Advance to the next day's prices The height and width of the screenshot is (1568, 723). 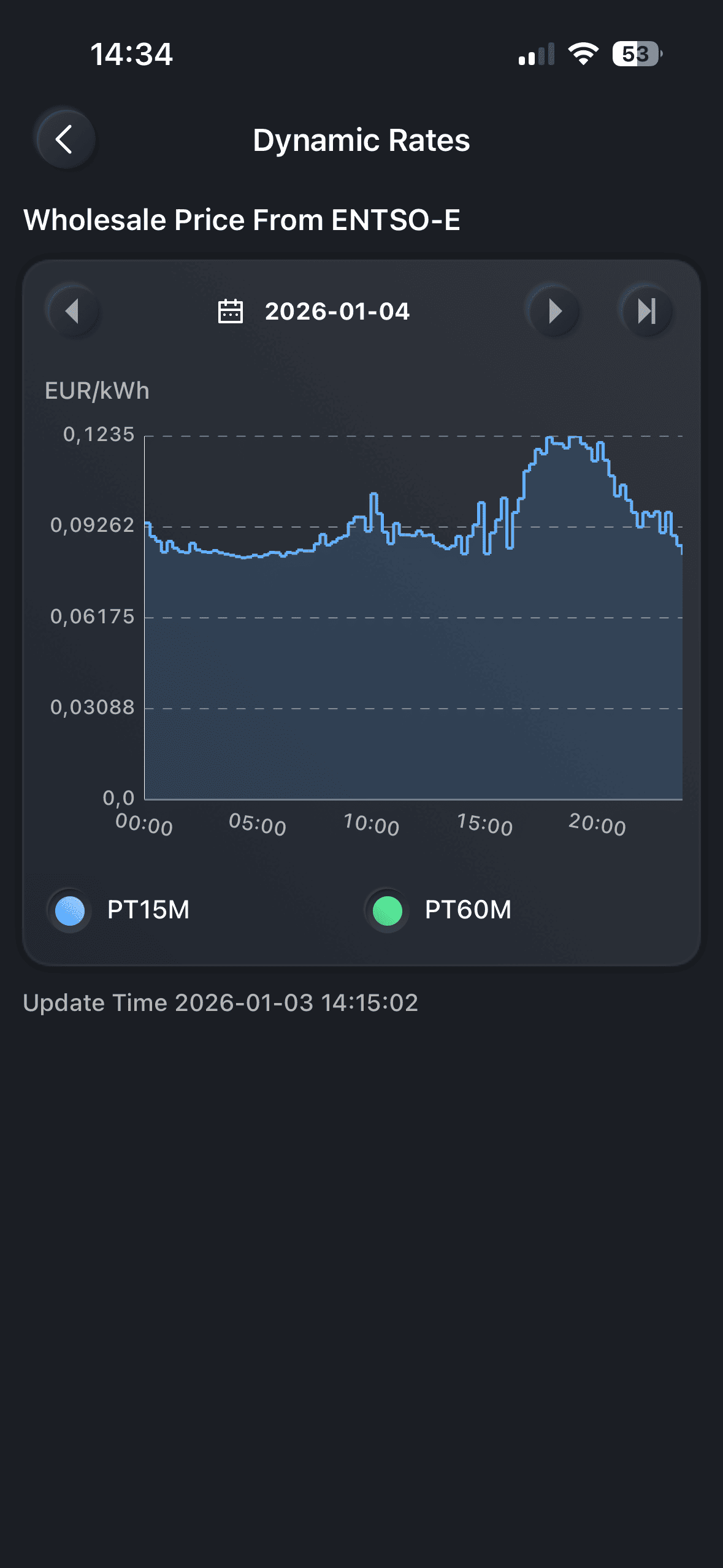pyautogui.click(x=554, y=311)
